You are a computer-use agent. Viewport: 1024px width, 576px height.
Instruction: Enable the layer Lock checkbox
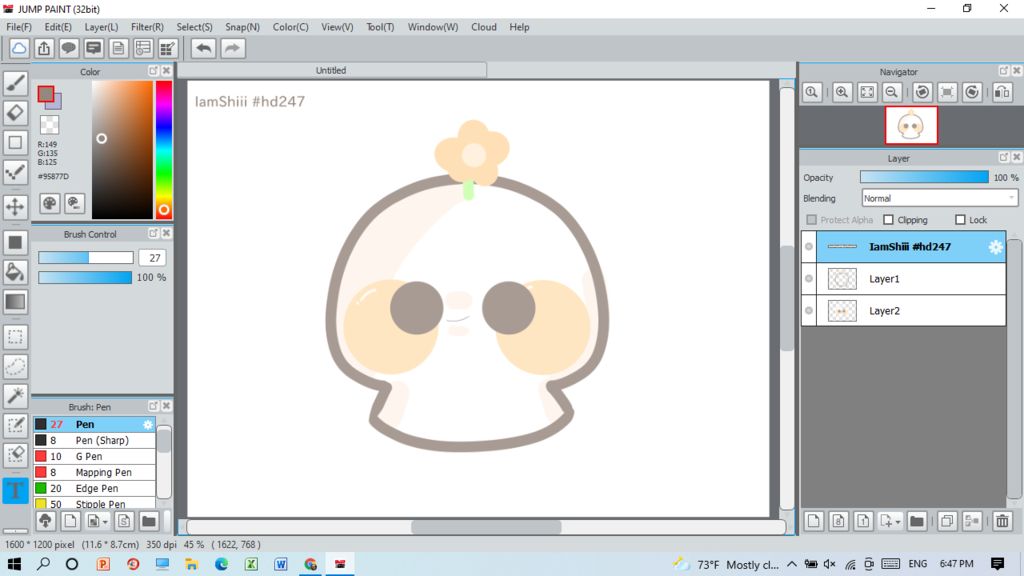click(x=960, y=220)
